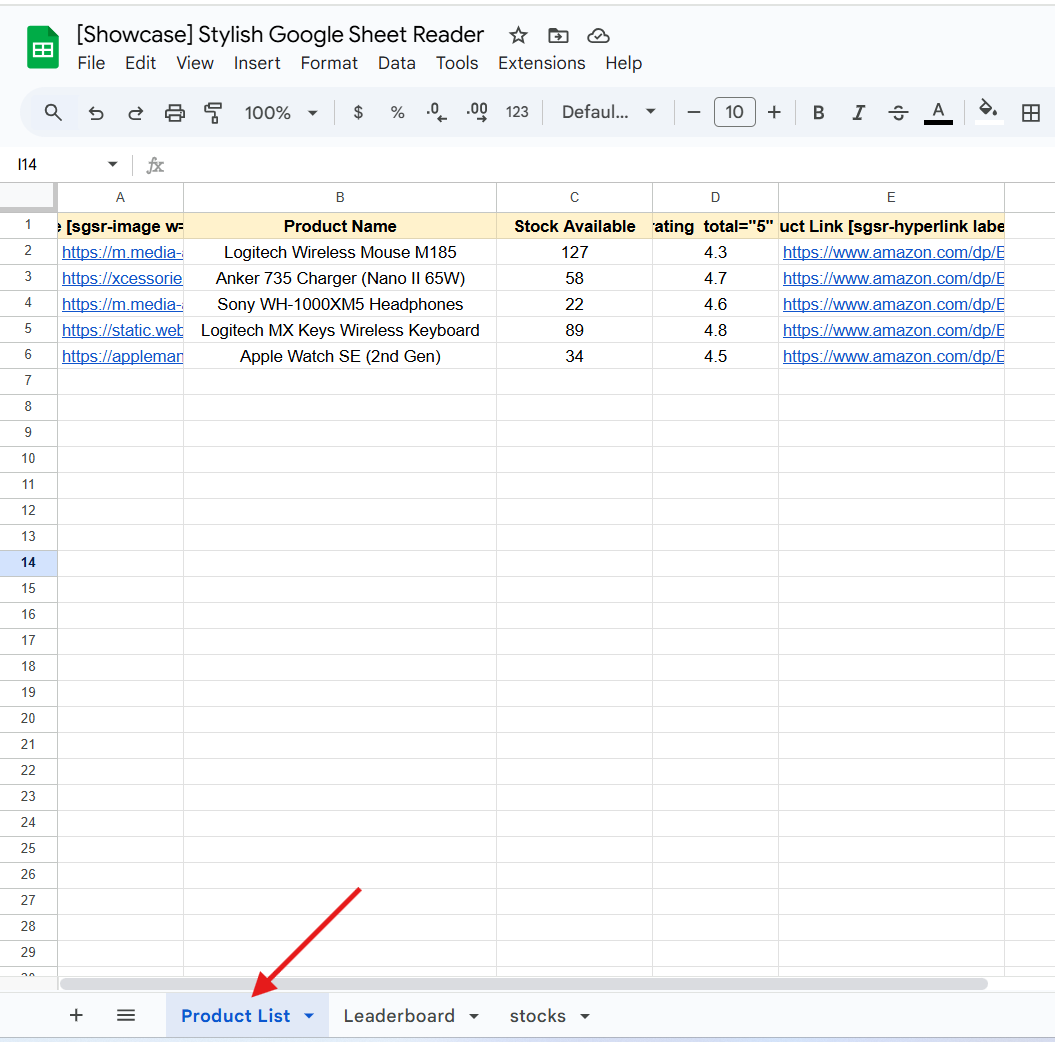This screenshot has width=1055, height=1042.
Task: Click the select-all corner box
Action: [x=27, y=196]
